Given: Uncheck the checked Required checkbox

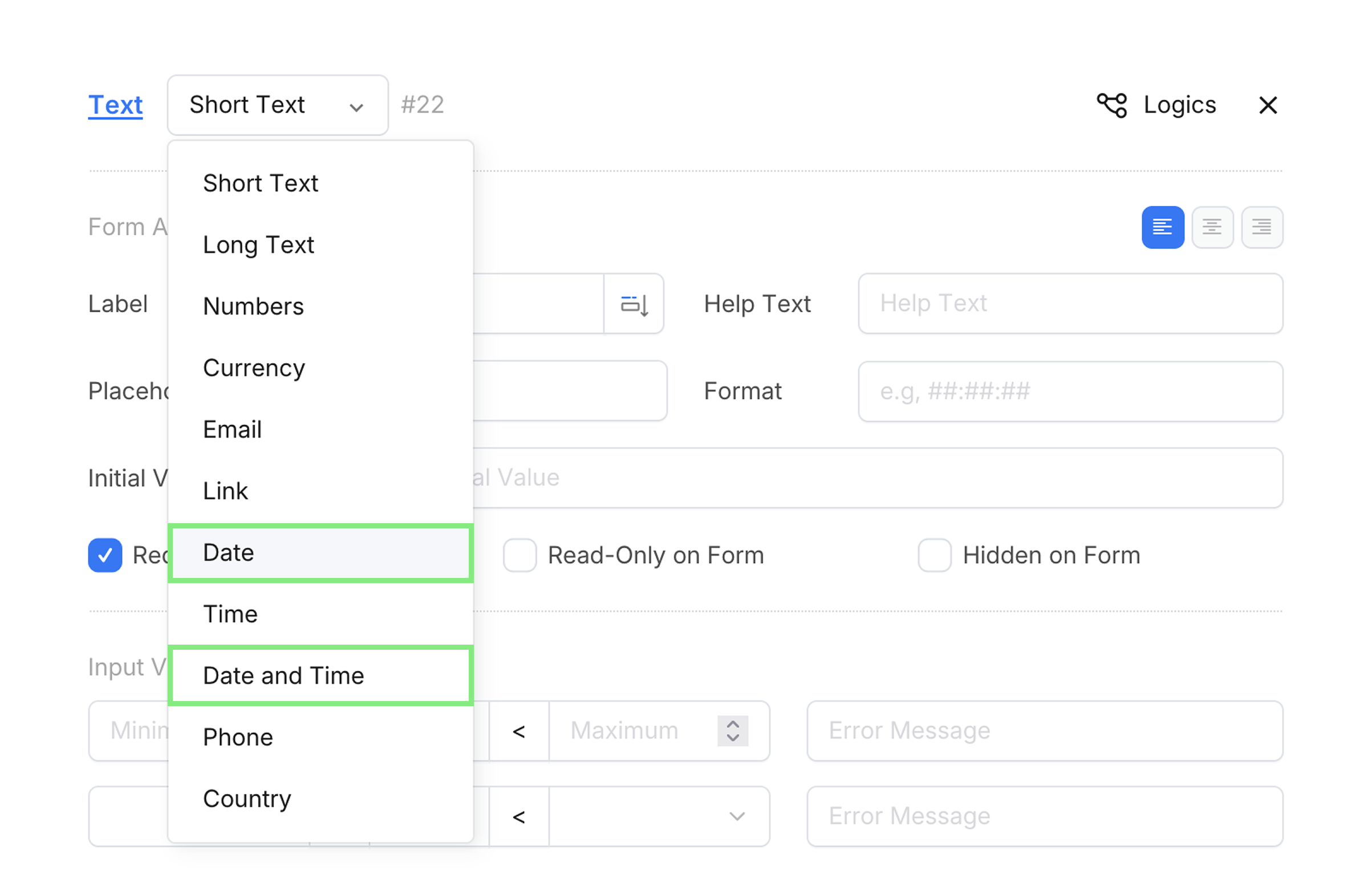Looking at the screenshot, I should pos(105,555).
